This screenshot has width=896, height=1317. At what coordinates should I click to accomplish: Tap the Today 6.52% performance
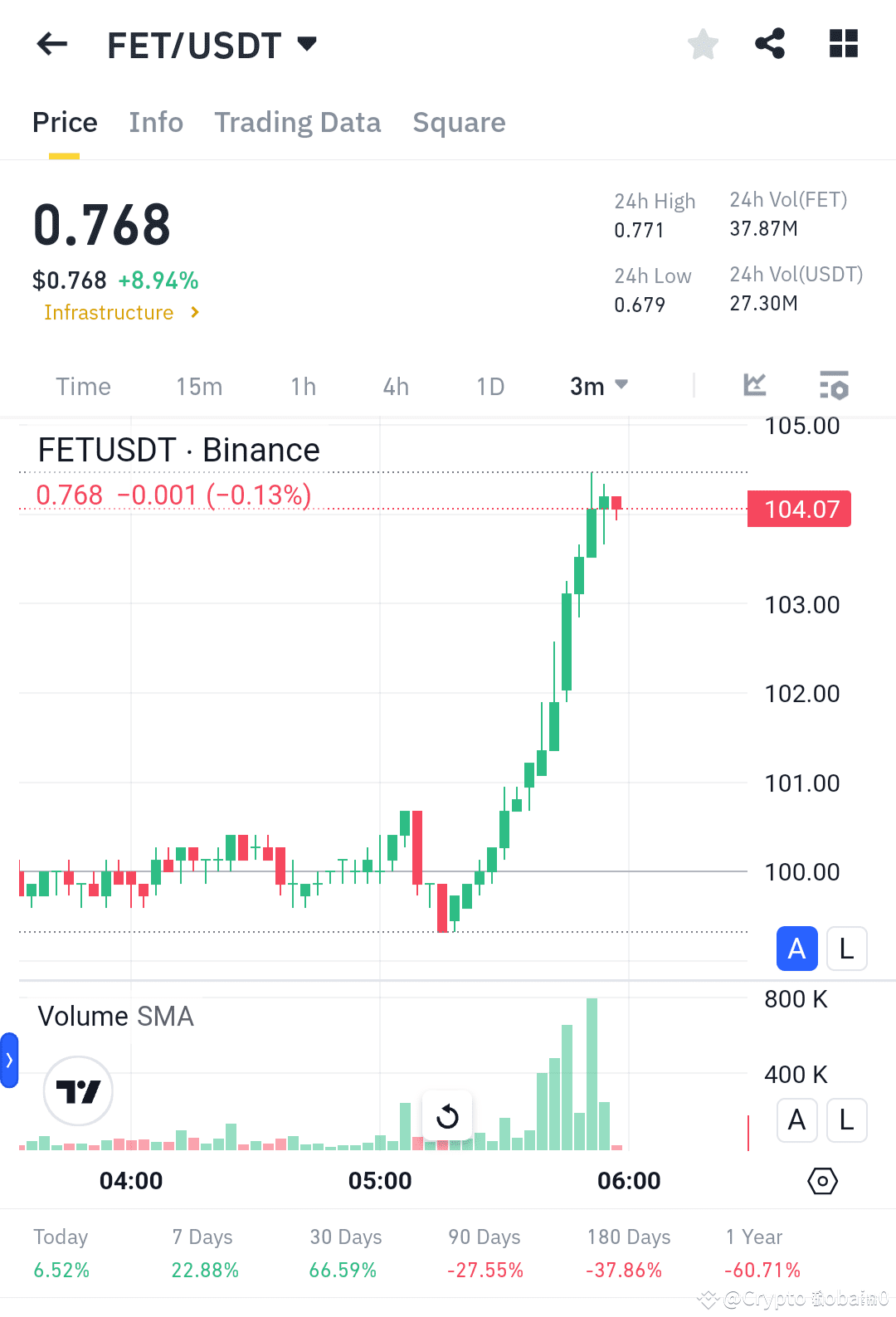pos(61,1254)
